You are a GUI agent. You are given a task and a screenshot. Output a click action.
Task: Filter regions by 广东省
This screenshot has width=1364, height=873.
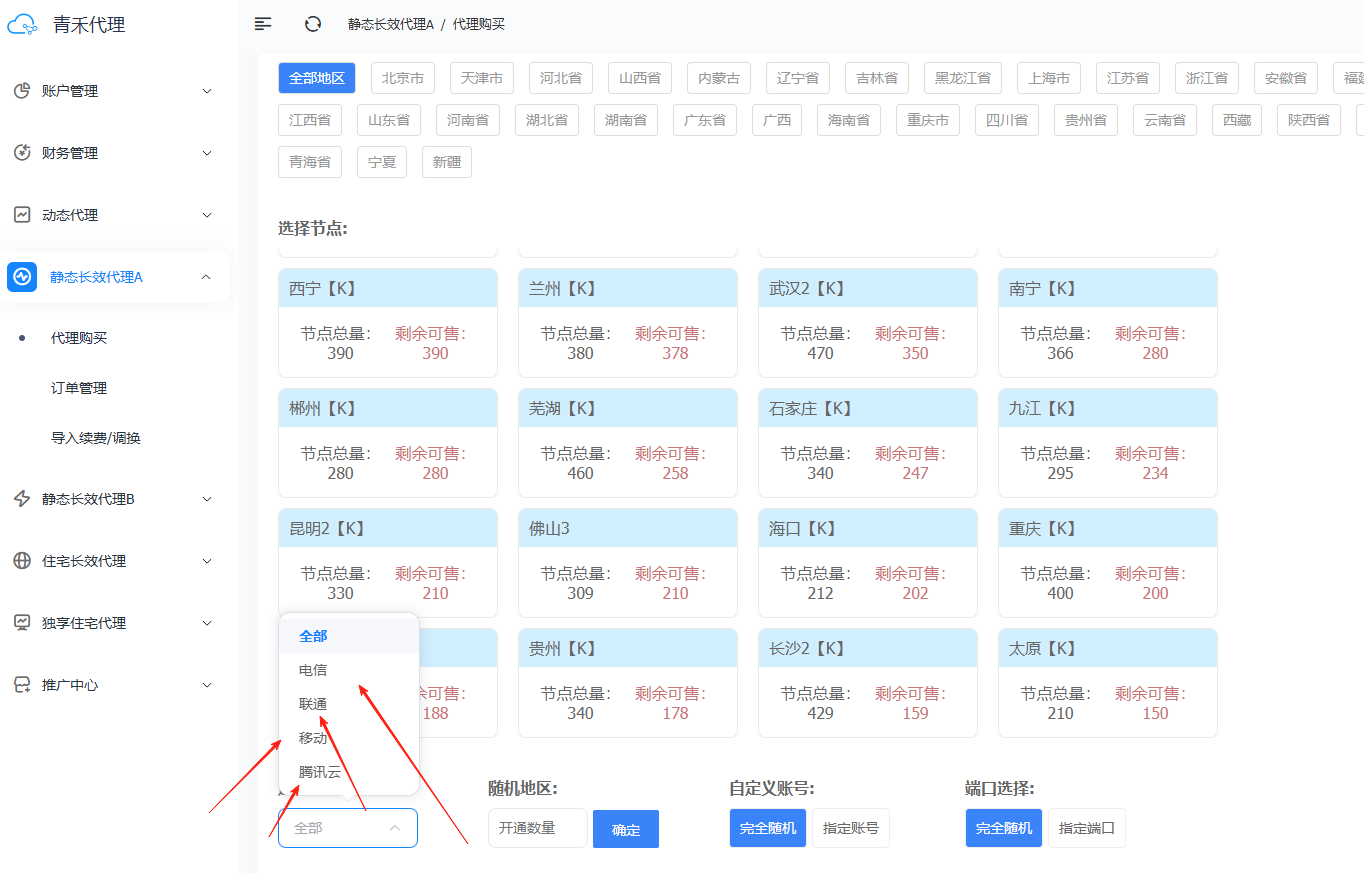tap(705, 120)
